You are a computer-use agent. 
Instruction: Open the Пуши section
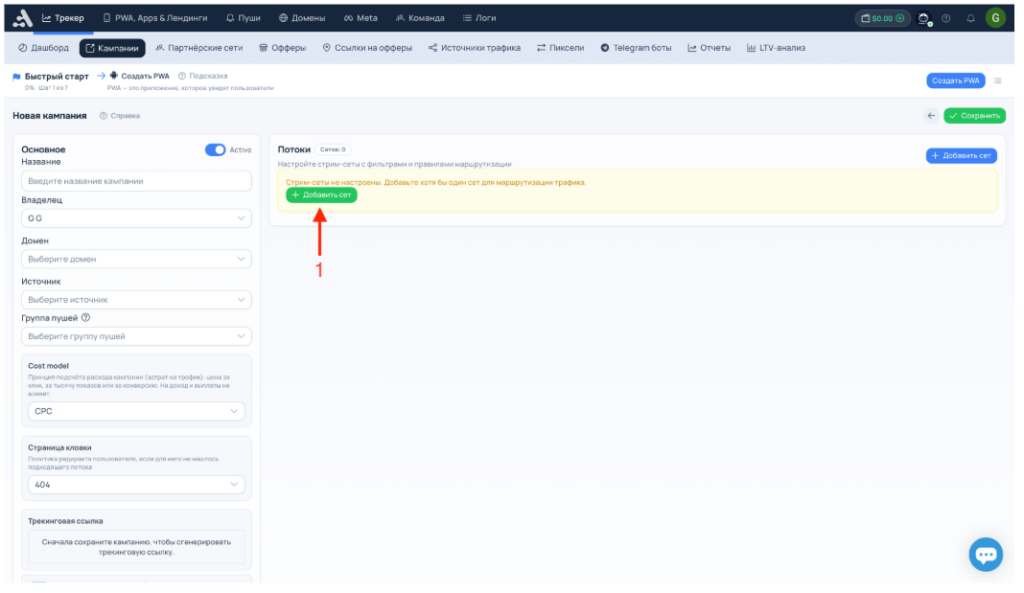click(x=243, y=18)
